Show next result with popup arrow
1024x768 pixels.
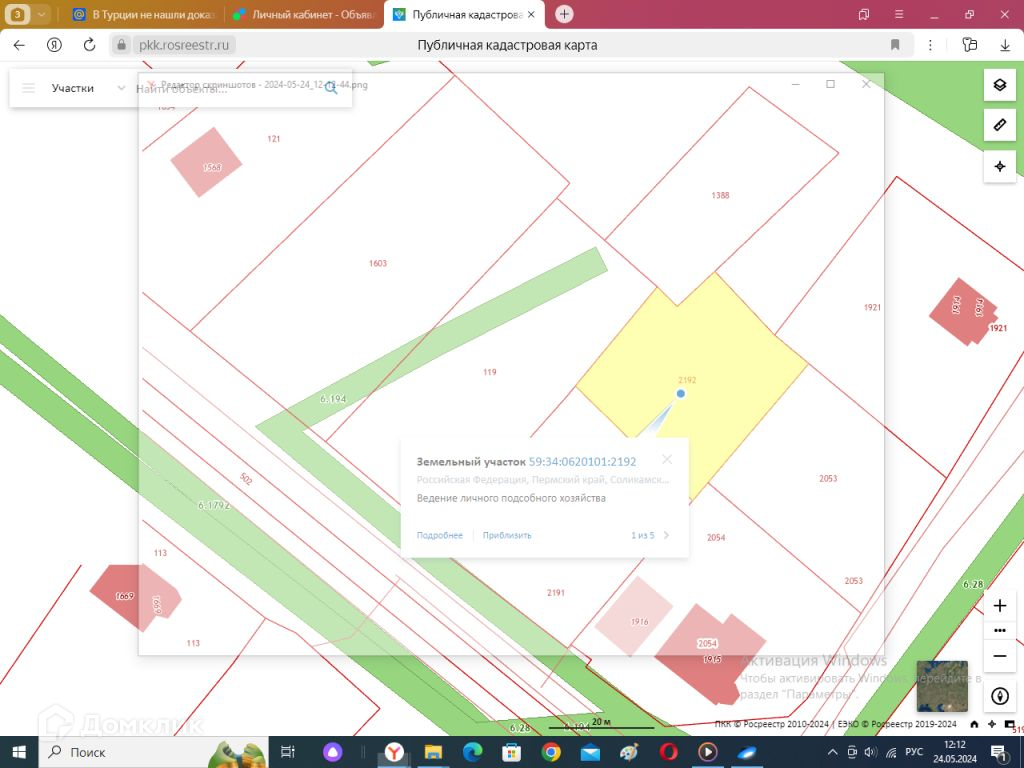[x=667, y=535]
